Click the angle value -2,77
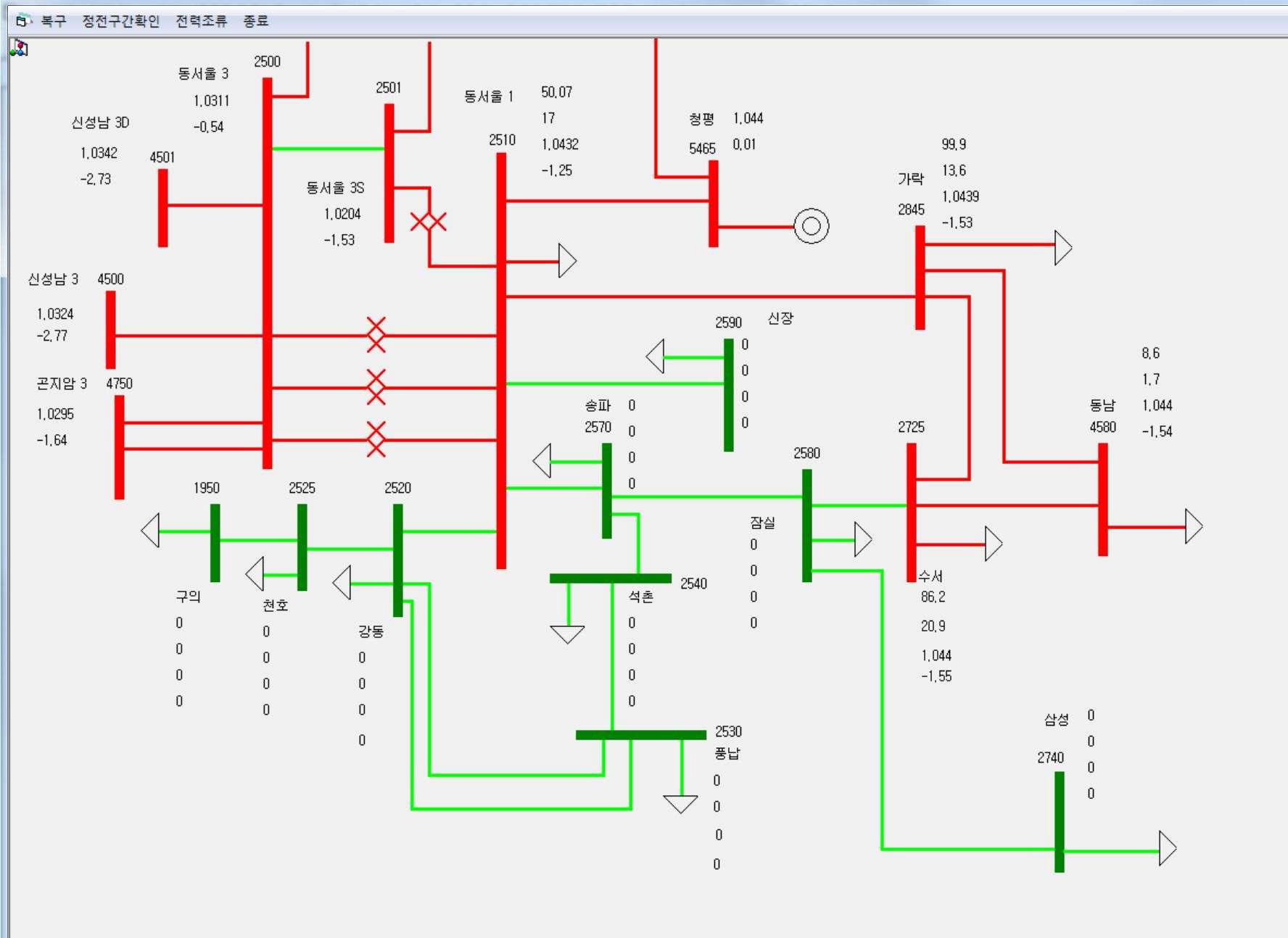1288x938 pixels. pyautogui.click(x=52, y=336)
